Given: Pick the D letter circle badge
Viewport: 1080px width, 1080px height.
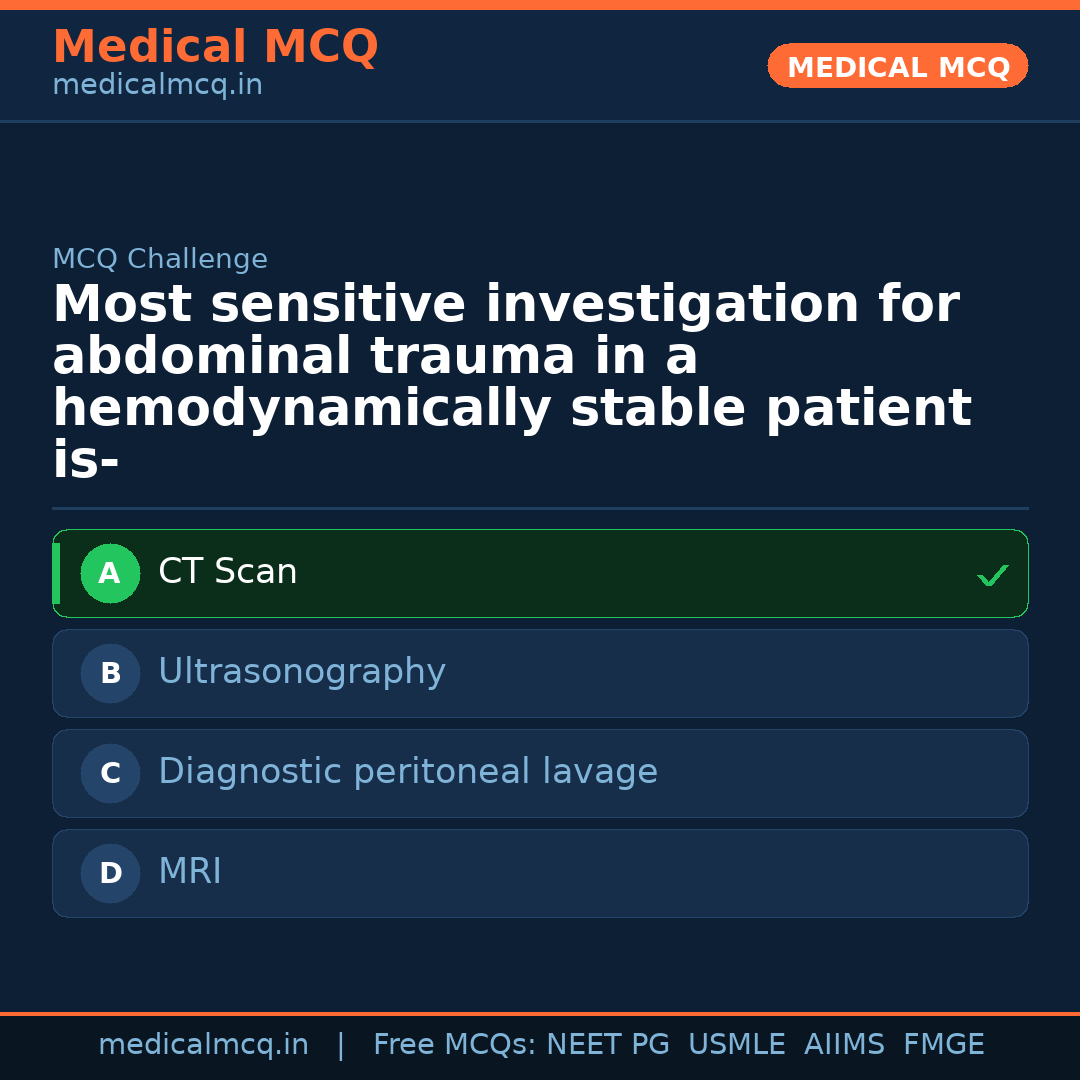Looking at the screenshot, I should coord(110,874).
